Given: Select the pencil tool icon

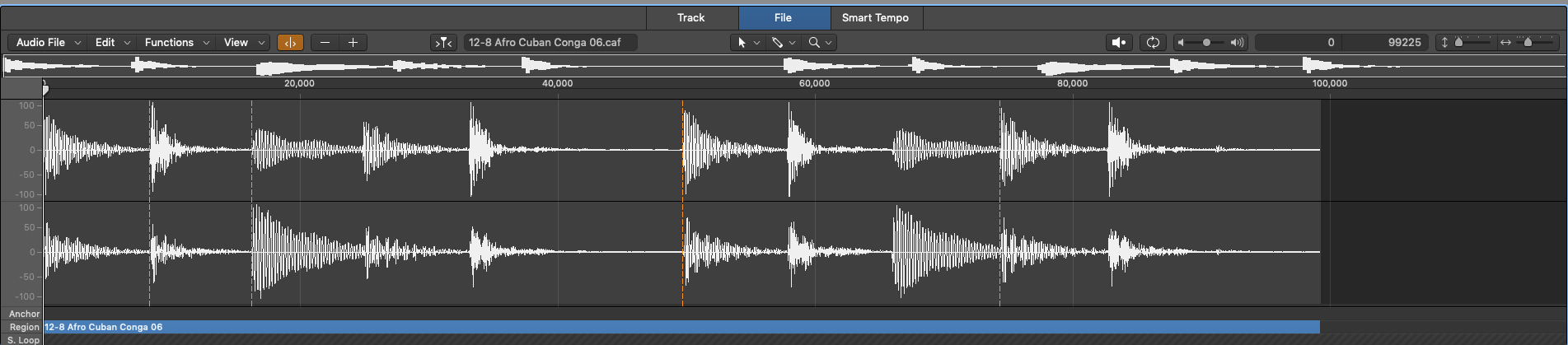Looking at the screenshot, I should 777,43.
